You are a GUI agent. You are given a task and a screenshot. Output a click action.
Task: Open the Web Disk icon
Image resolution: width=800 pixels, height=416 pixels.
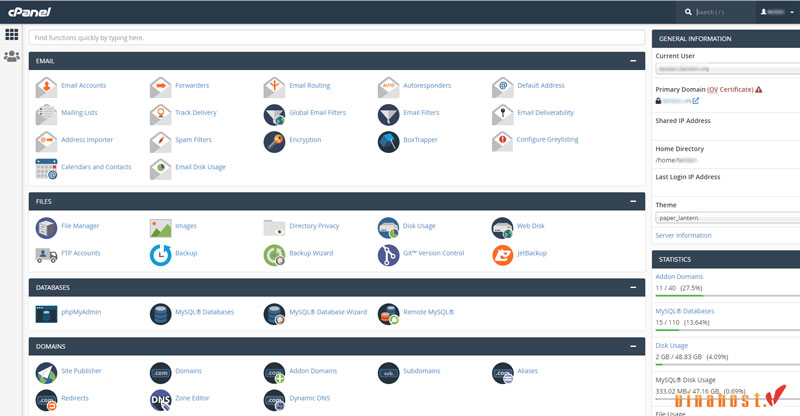tap(503, 228)
